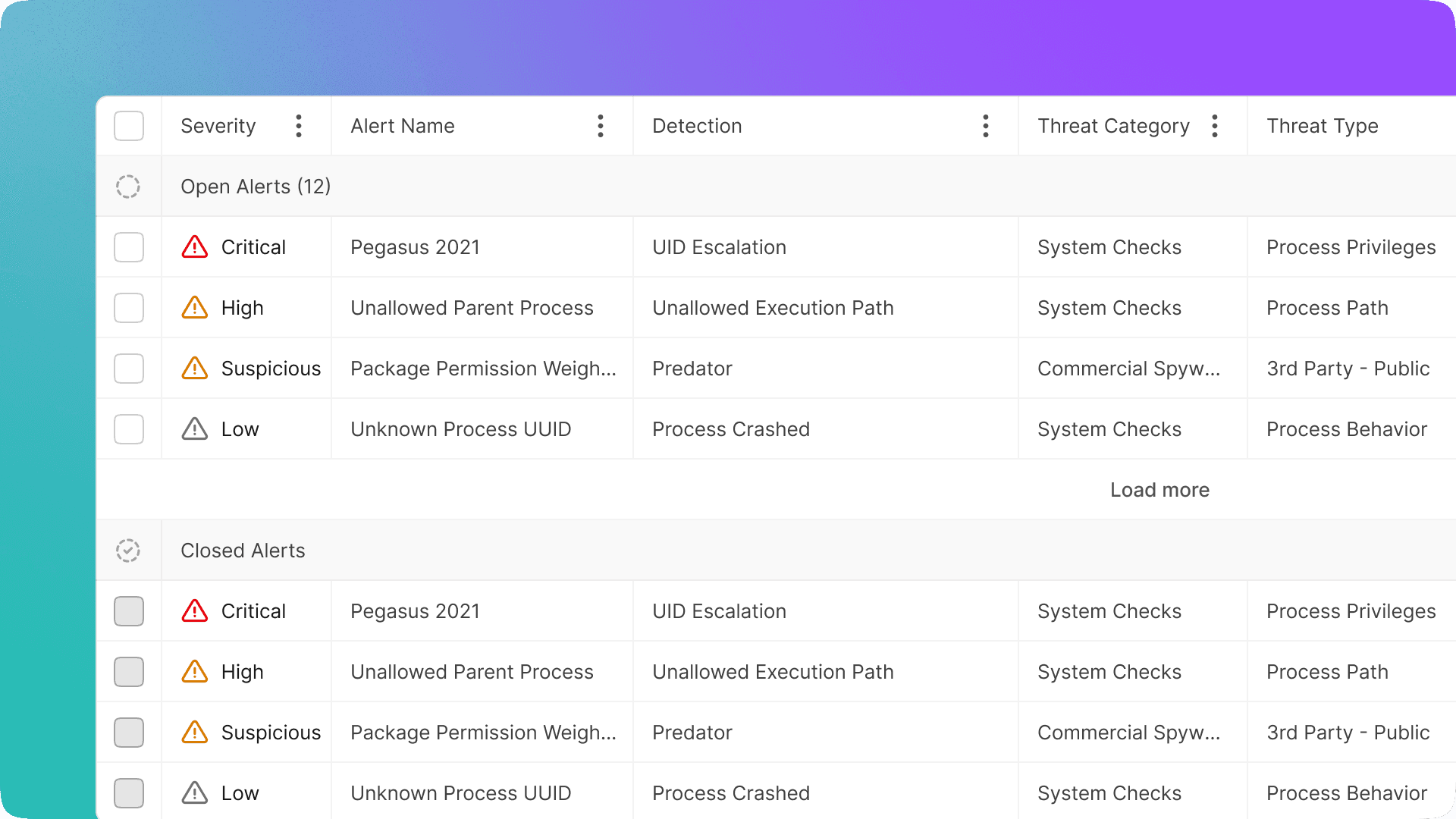
Task: Click the Low severity icon for Unknown Process UUID
Action: 194,428
